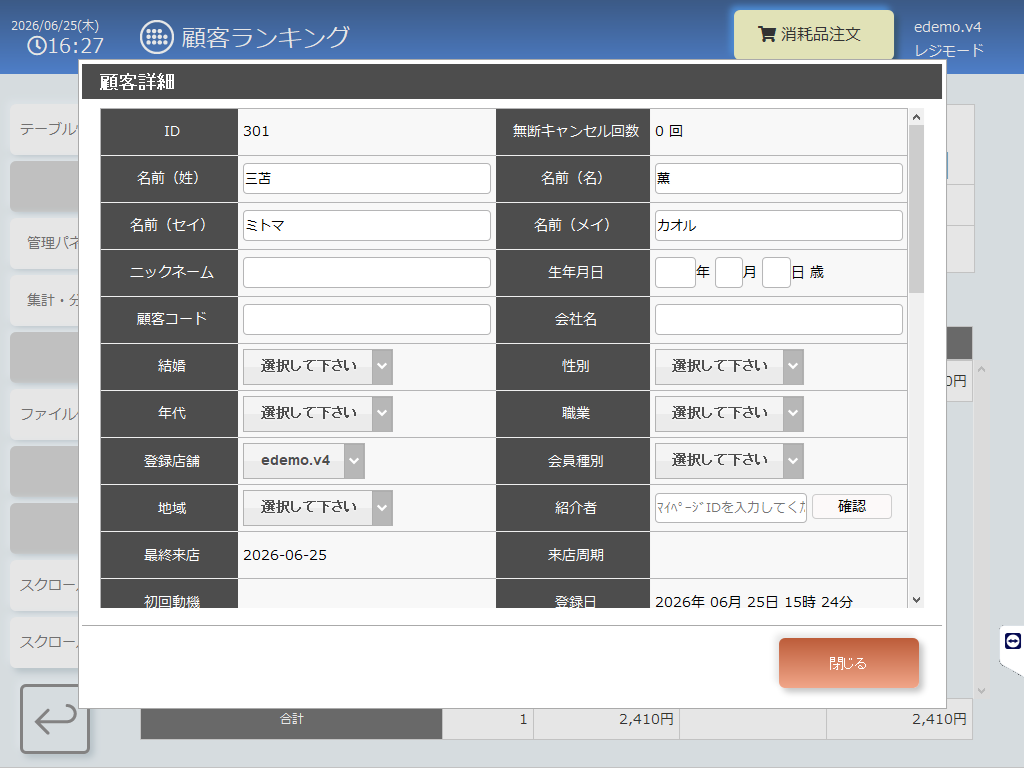Image resolution: width=1024 pixels, height=768 pixels.
Task: Click into the 名前(名) field with 薫
Action: coord(778,178)
